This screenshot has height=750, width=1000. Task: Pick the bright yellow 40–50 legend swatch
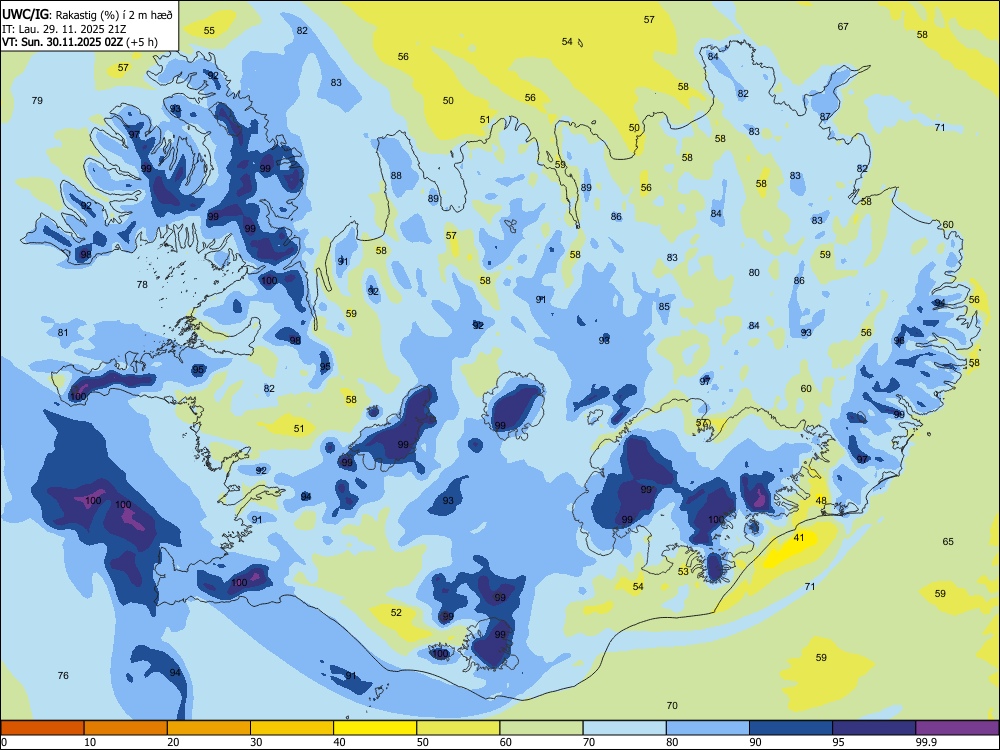pos(375,728)
